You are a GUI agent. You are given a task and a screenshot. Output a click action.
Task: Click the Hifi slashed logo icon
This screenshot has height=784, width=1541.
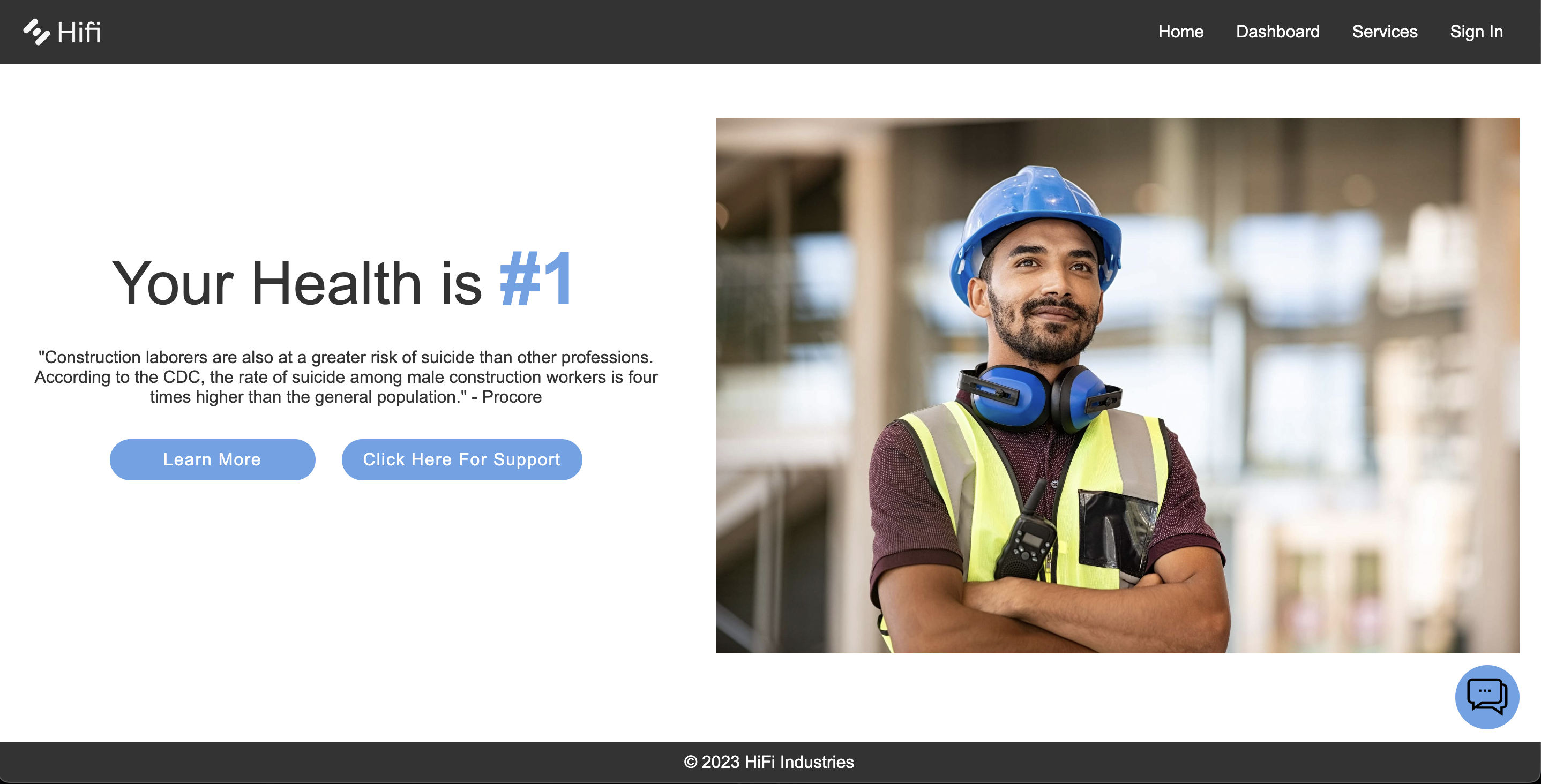point(36,32)
